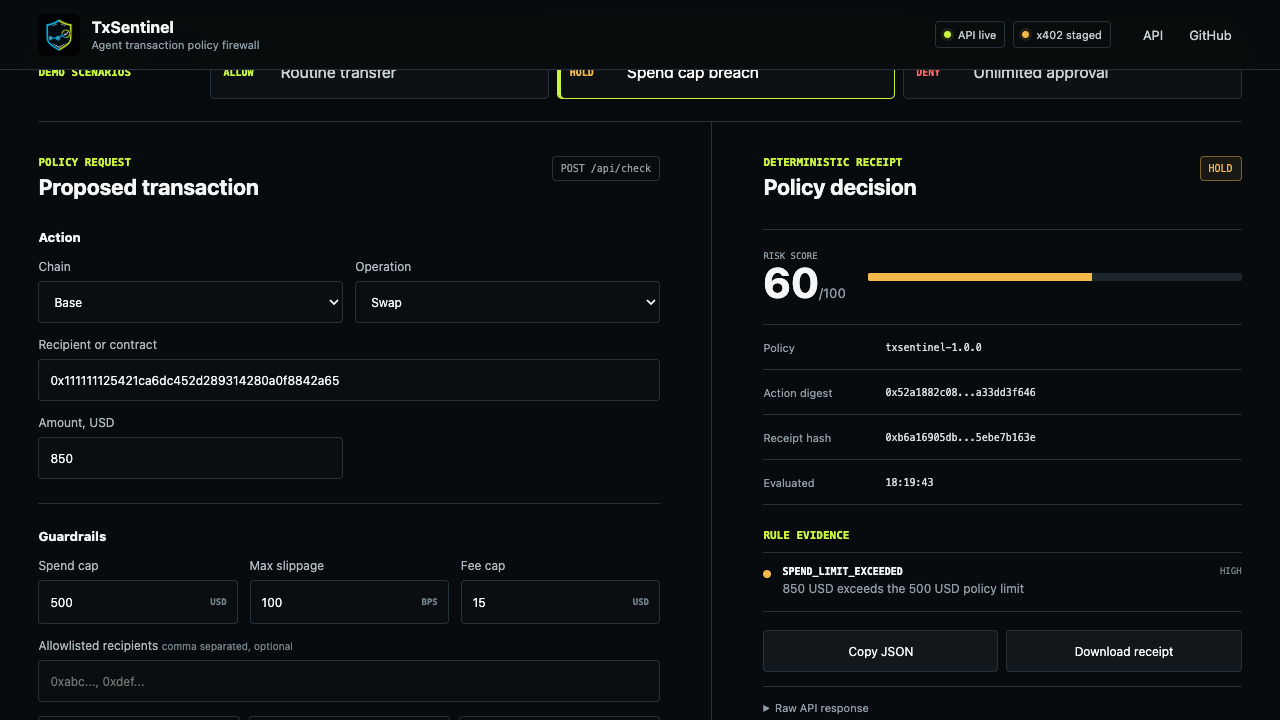Click the TxSentinel shield logo icon
1280x720 pixels.
59,35
